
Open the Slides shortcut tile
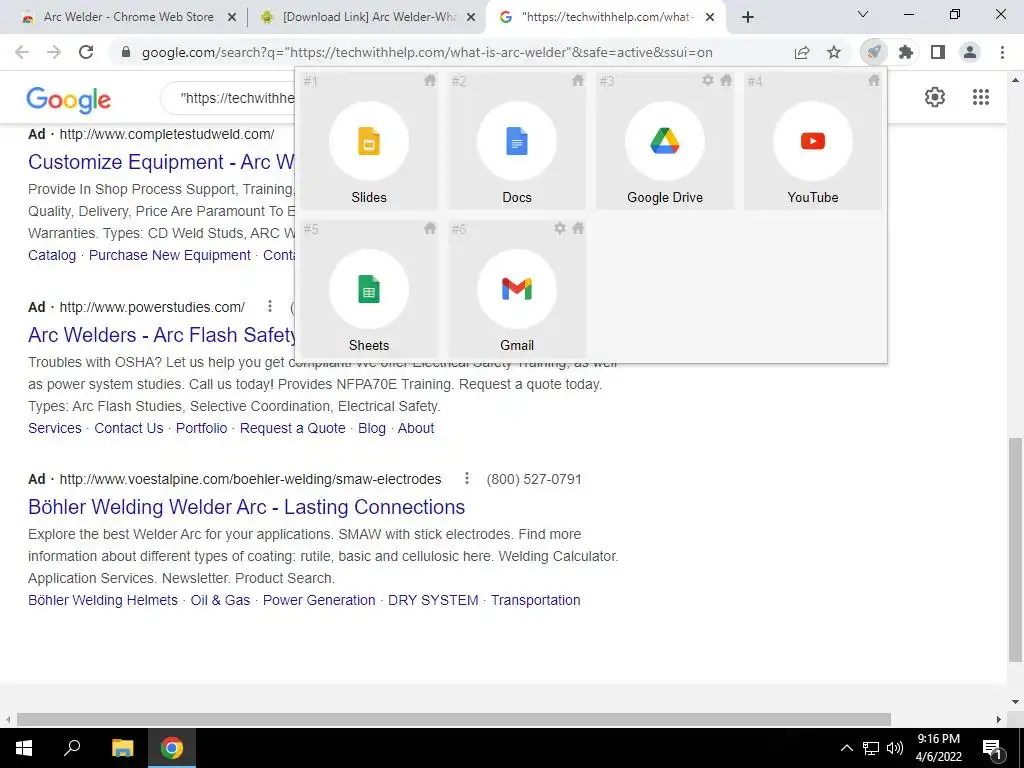pos(368,141)
